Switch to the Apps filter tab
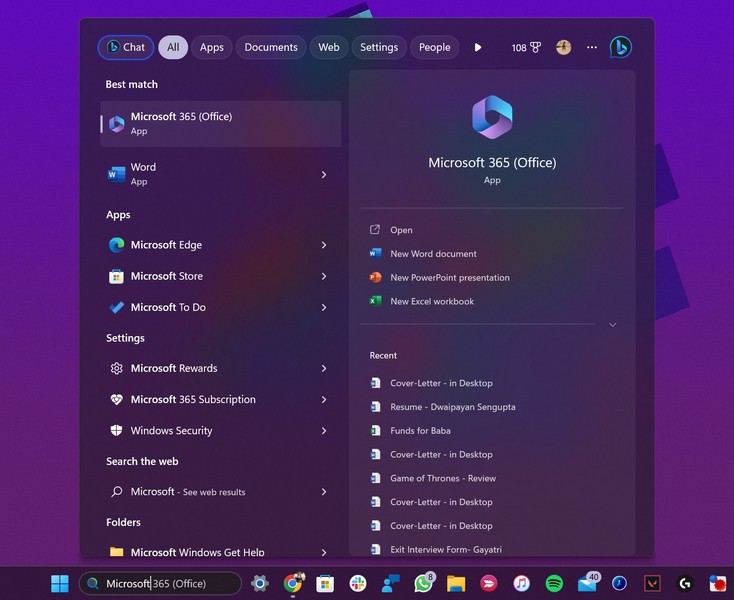This screenshot has width=734, height=600. [211, 47]
